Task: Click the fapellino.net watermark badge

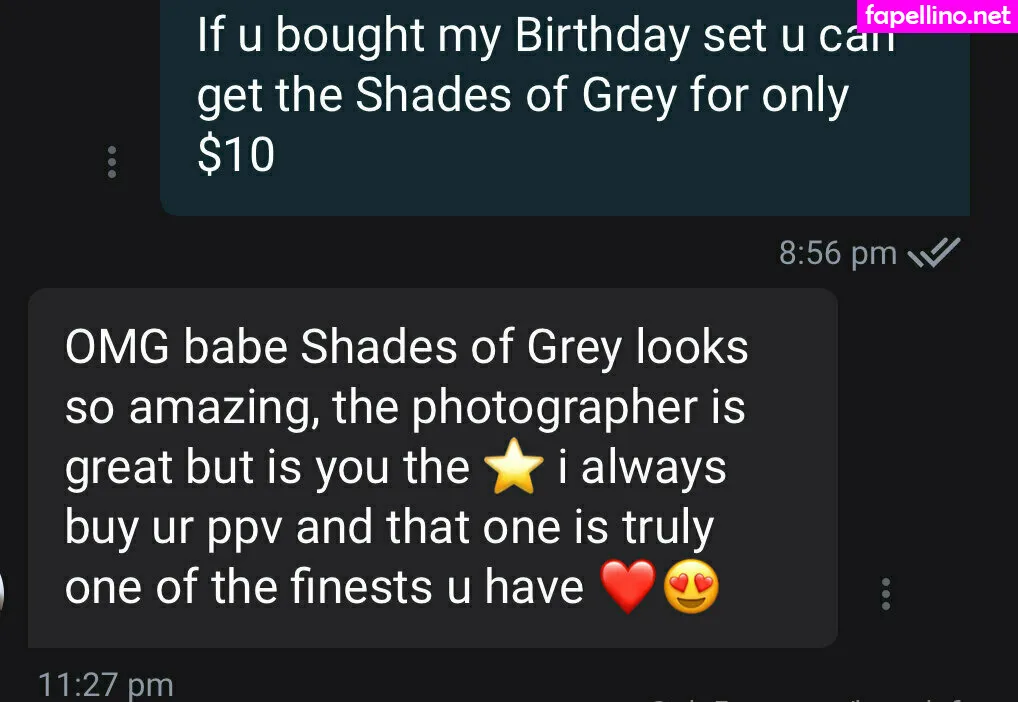Action: point(937,16)
